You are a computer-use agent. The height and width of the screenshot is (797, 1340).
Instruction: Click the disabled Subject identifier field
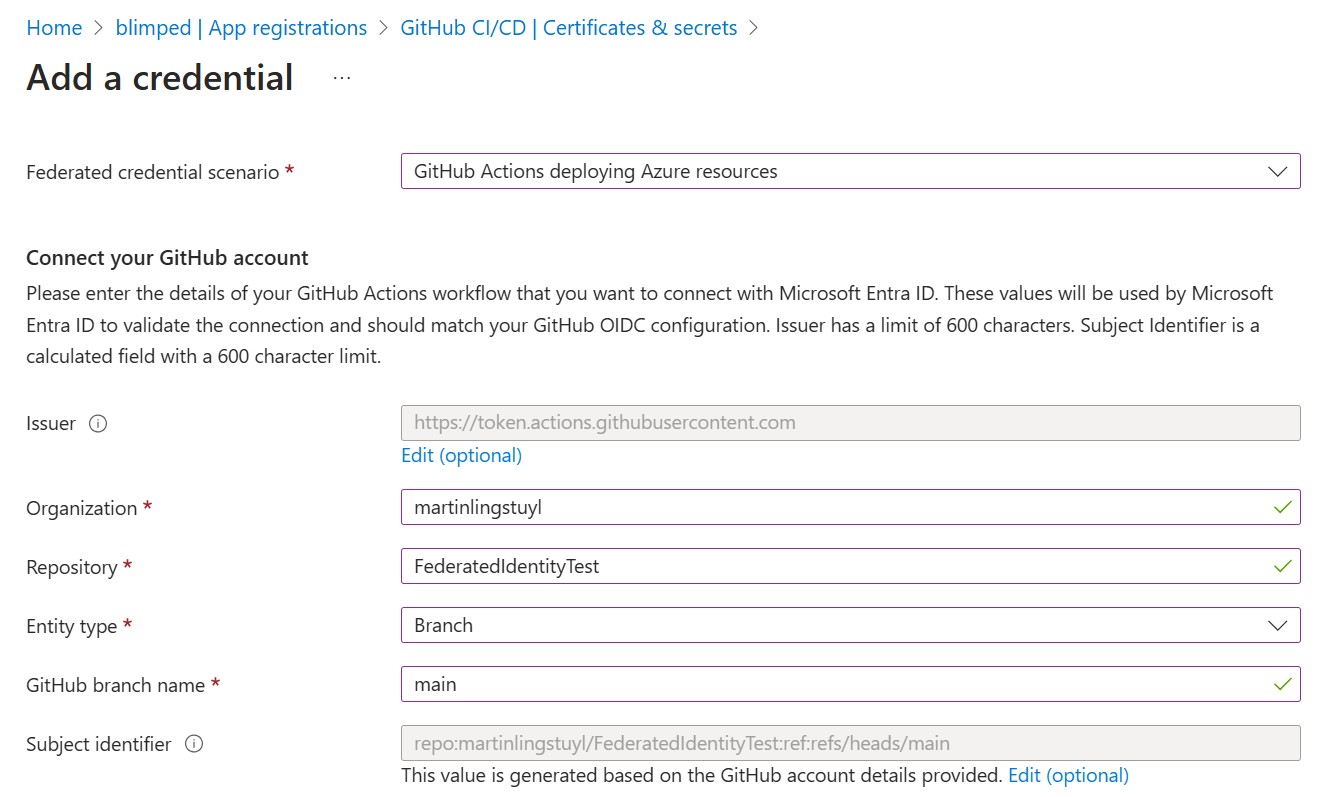(x=850, y=743)
